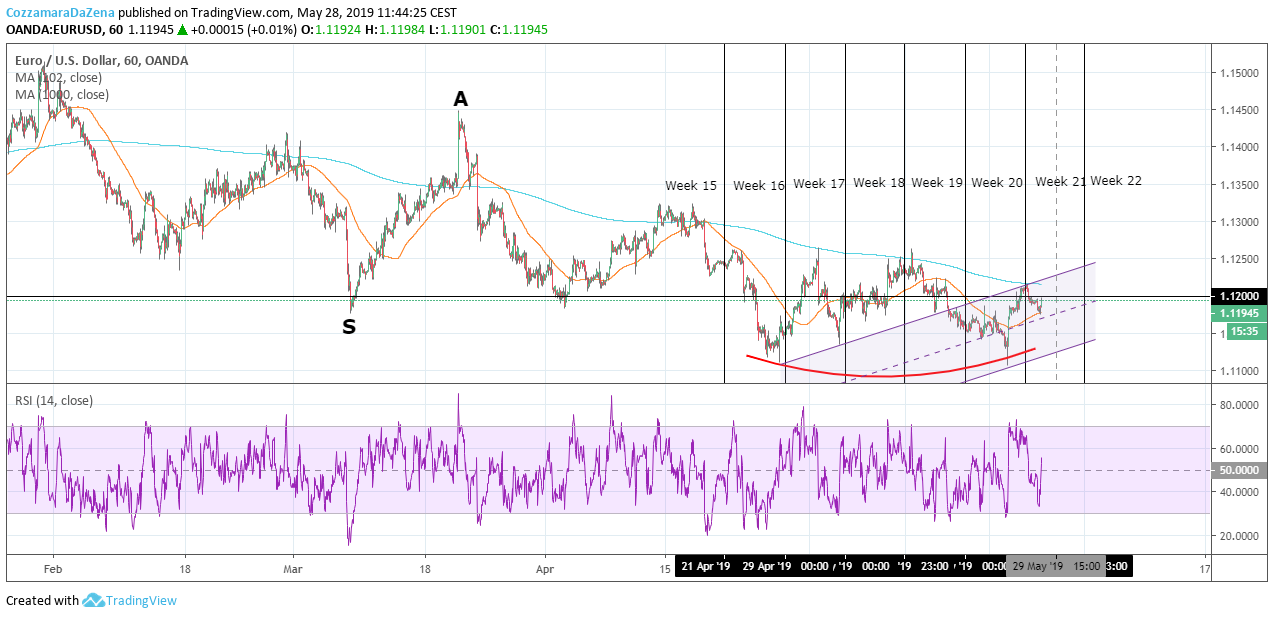Click the 80.0000 RSI axis label
Image resolution: width=1274 pixels, height=618 pixels.
click(x=1238, y=405)
